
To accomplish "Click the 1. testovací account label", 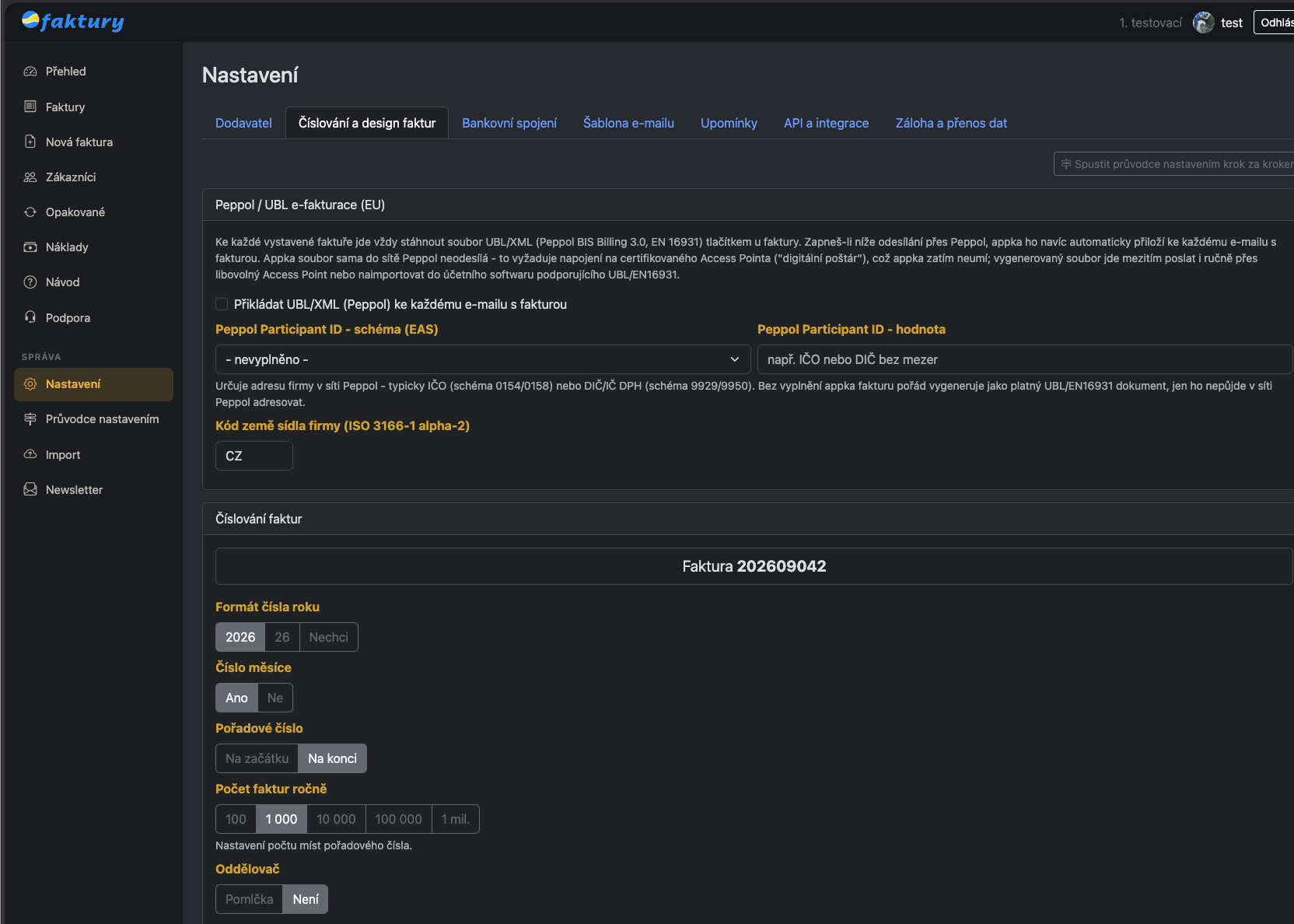I will 1150,23.
